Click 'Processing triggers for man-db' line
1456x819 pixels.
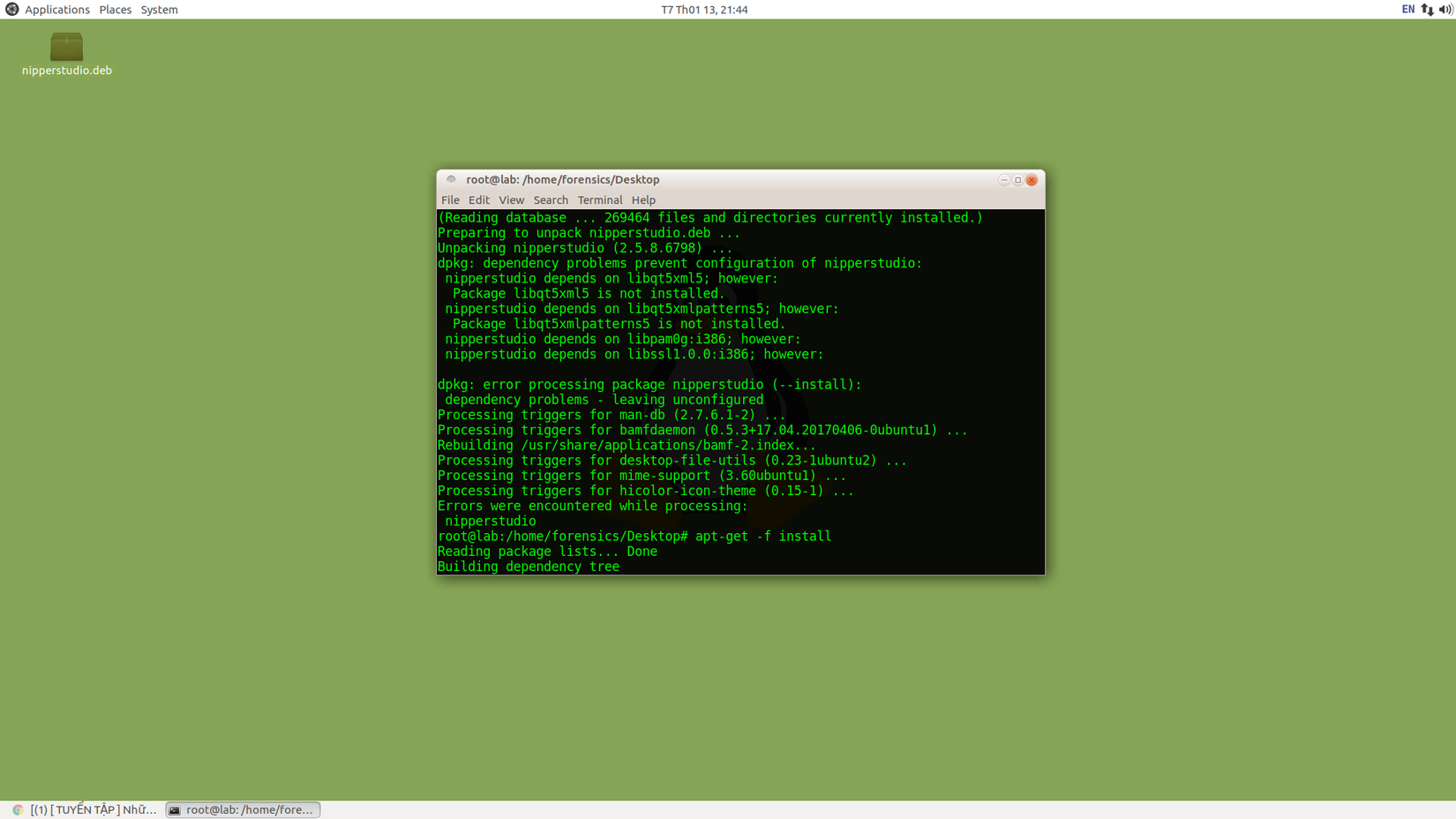[612, 415]
